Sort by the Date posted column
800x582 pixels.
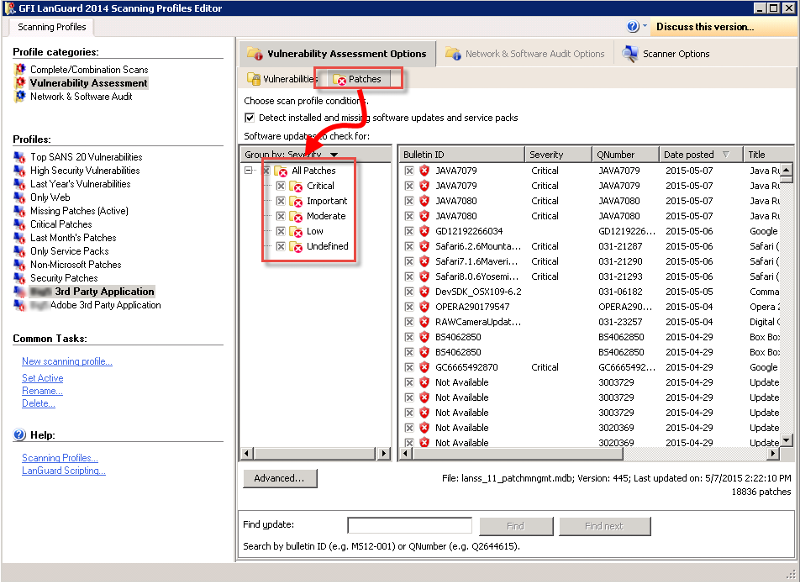click(x=700, y=154)
